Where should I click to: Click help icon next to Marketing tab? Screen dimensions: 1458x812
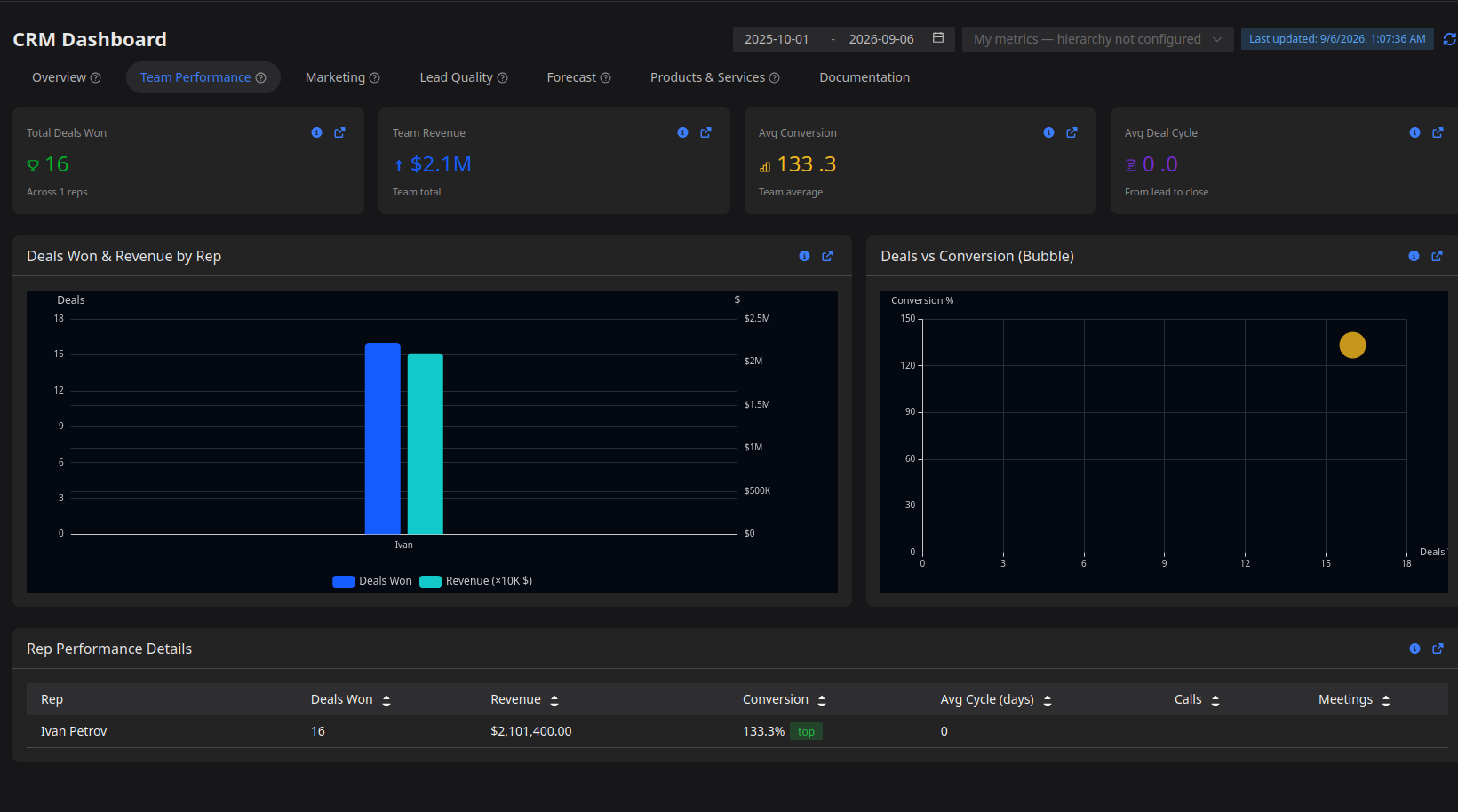[374, 78]
